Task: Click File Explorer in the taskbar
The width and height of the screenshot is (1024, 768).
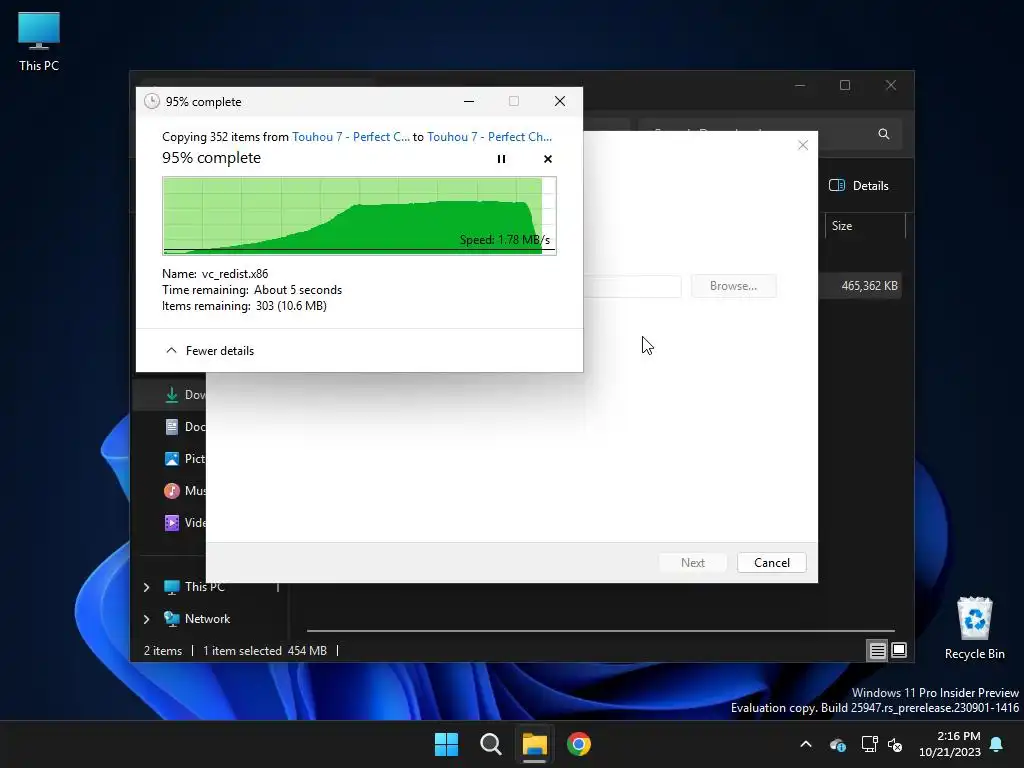Action: tap(534, 744)
